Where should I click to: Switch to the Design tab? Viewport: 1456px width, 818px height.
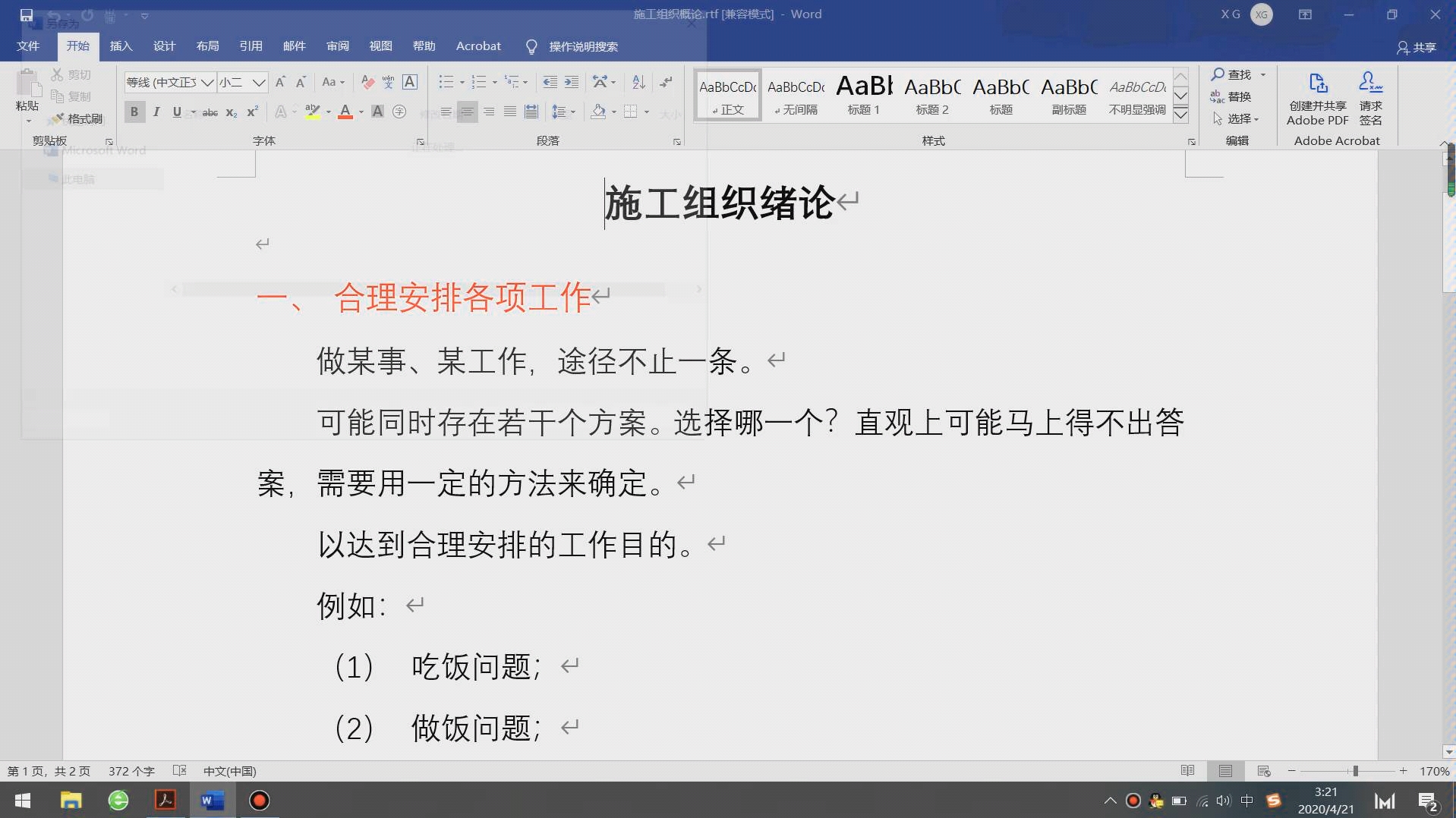click(164, 46)
